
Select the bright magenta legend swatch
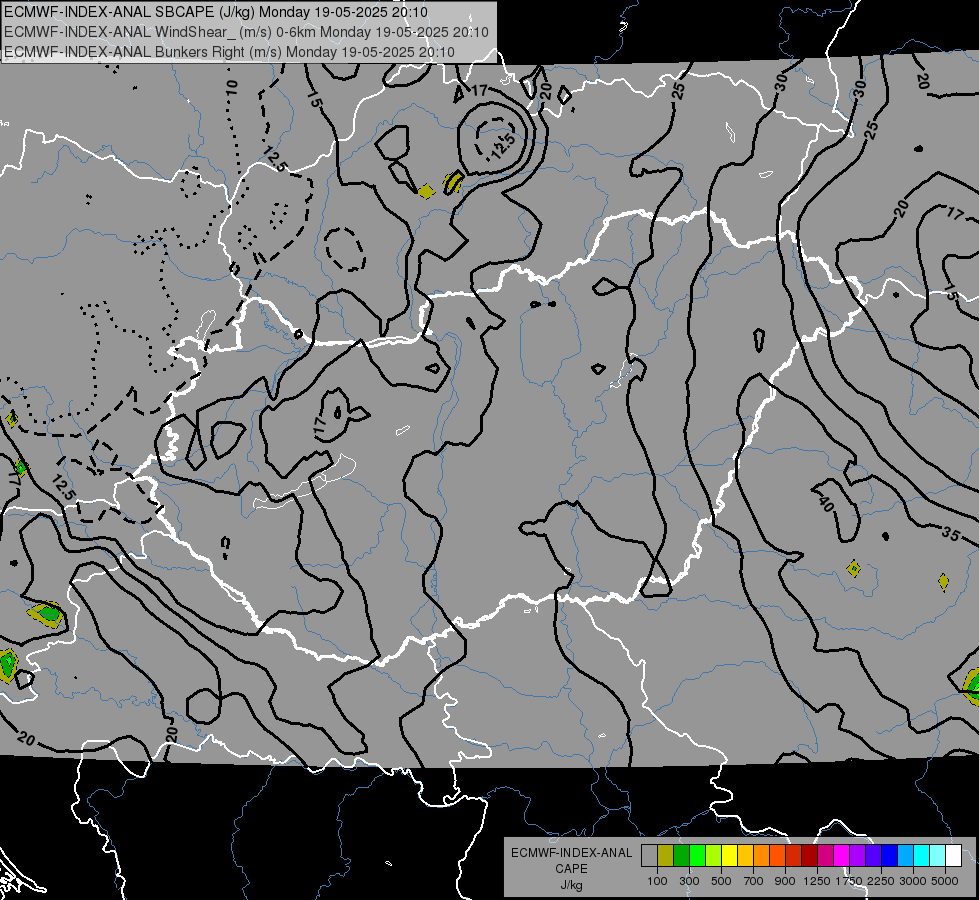pos(842,856)
